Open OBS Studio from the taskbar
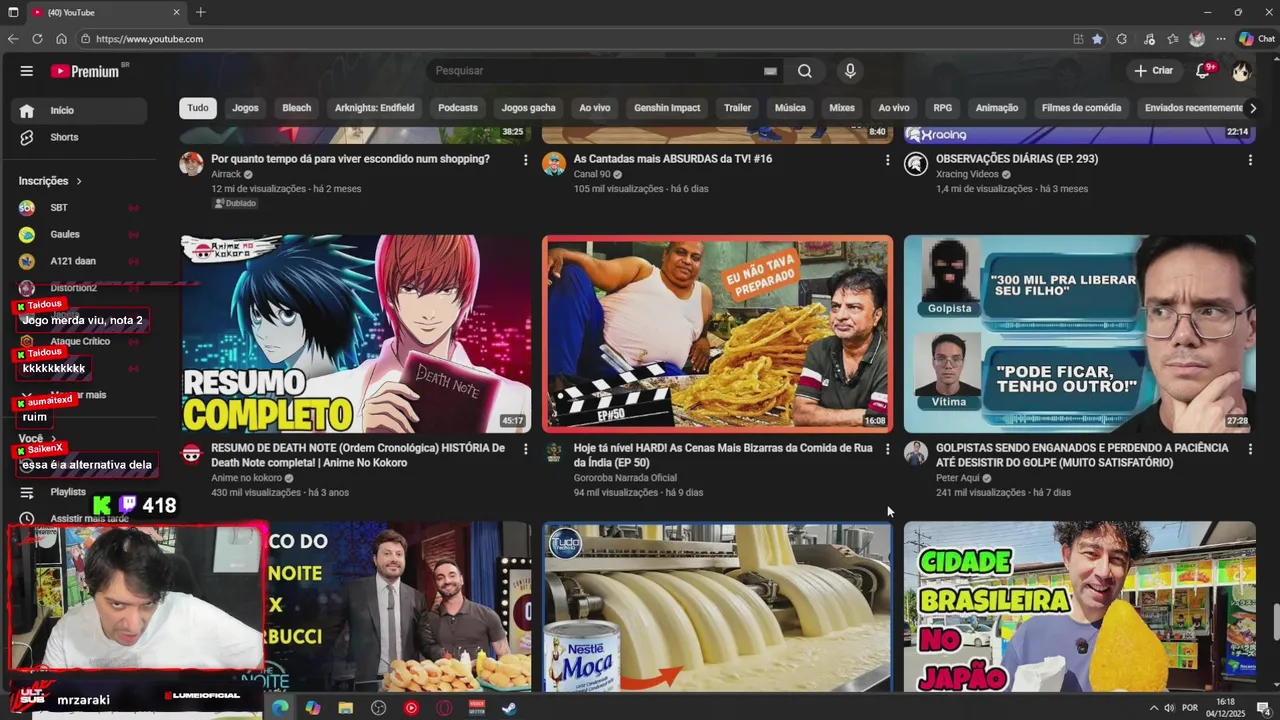The width and height of the screenshot is (1280, 720). pos(378,708)
